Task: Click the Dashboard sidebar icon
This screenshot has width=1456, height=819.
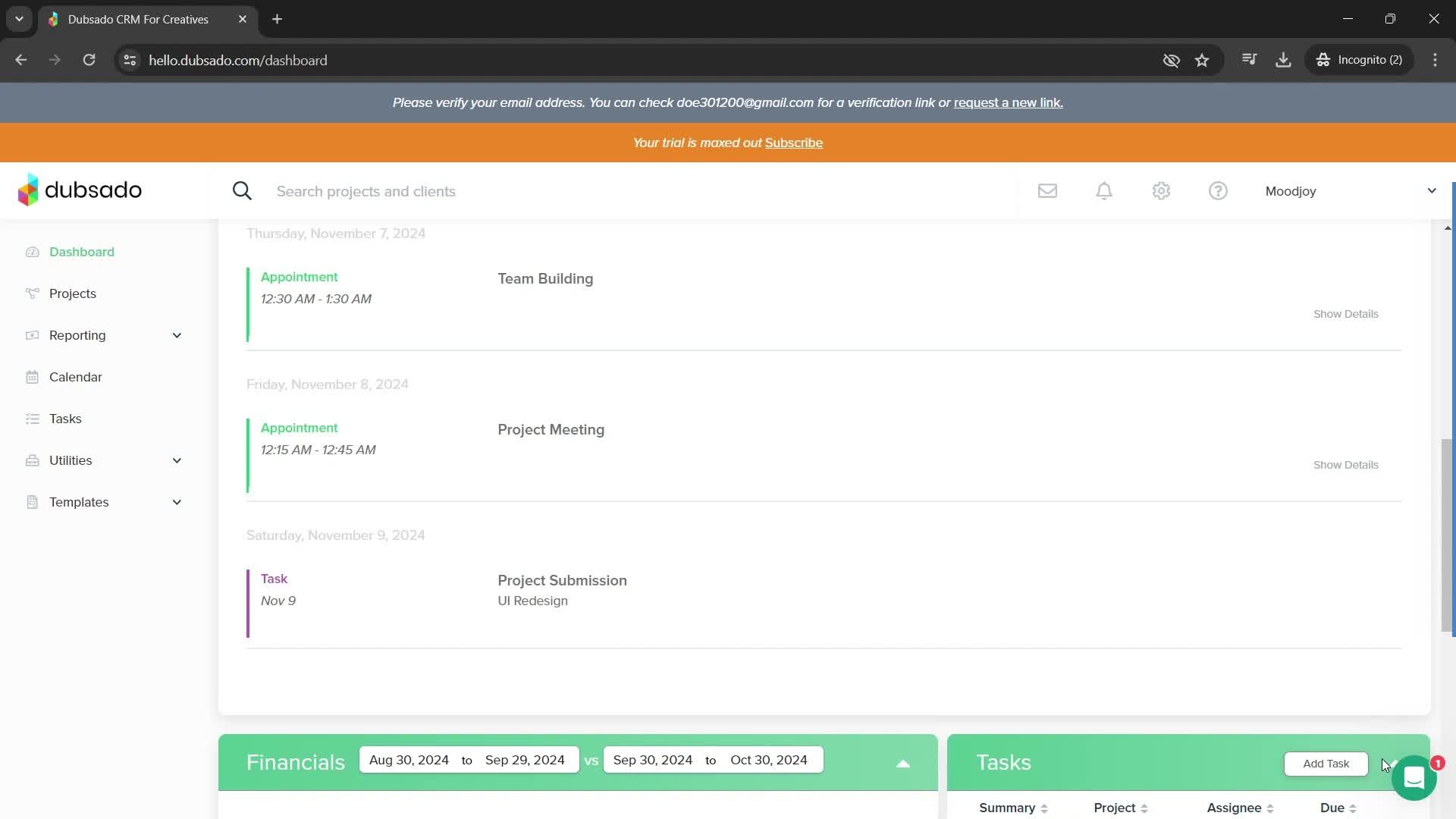Action: pyautogui.click(x=32, y=252)
